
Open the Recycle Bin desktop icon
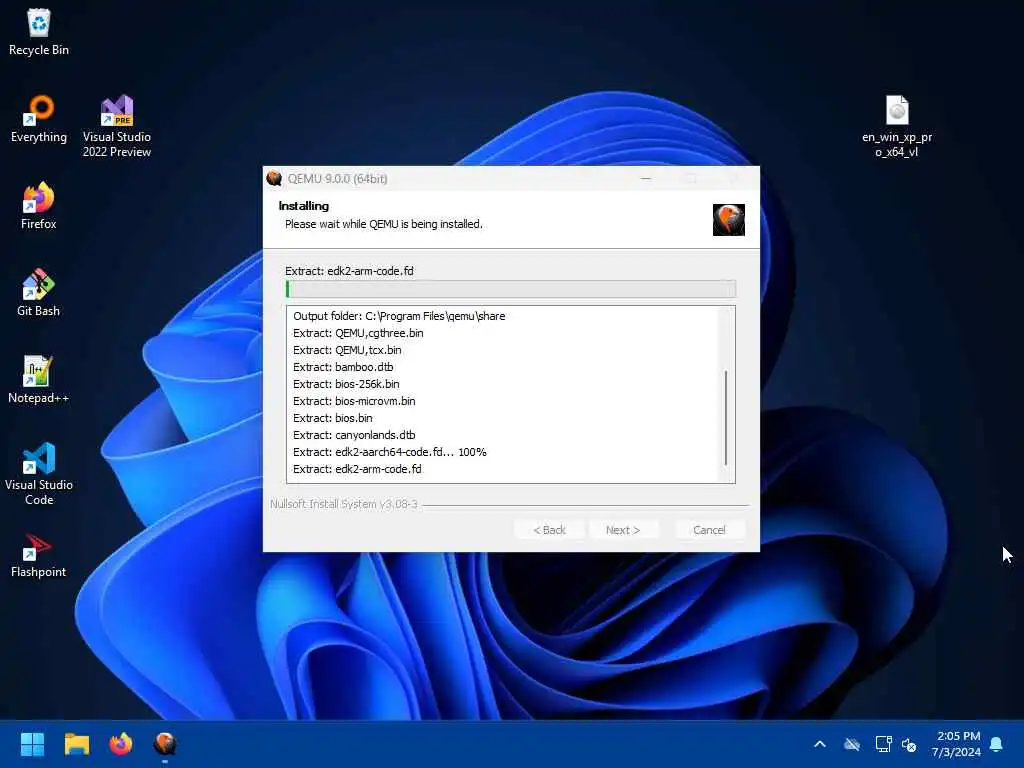pos(39,31)
